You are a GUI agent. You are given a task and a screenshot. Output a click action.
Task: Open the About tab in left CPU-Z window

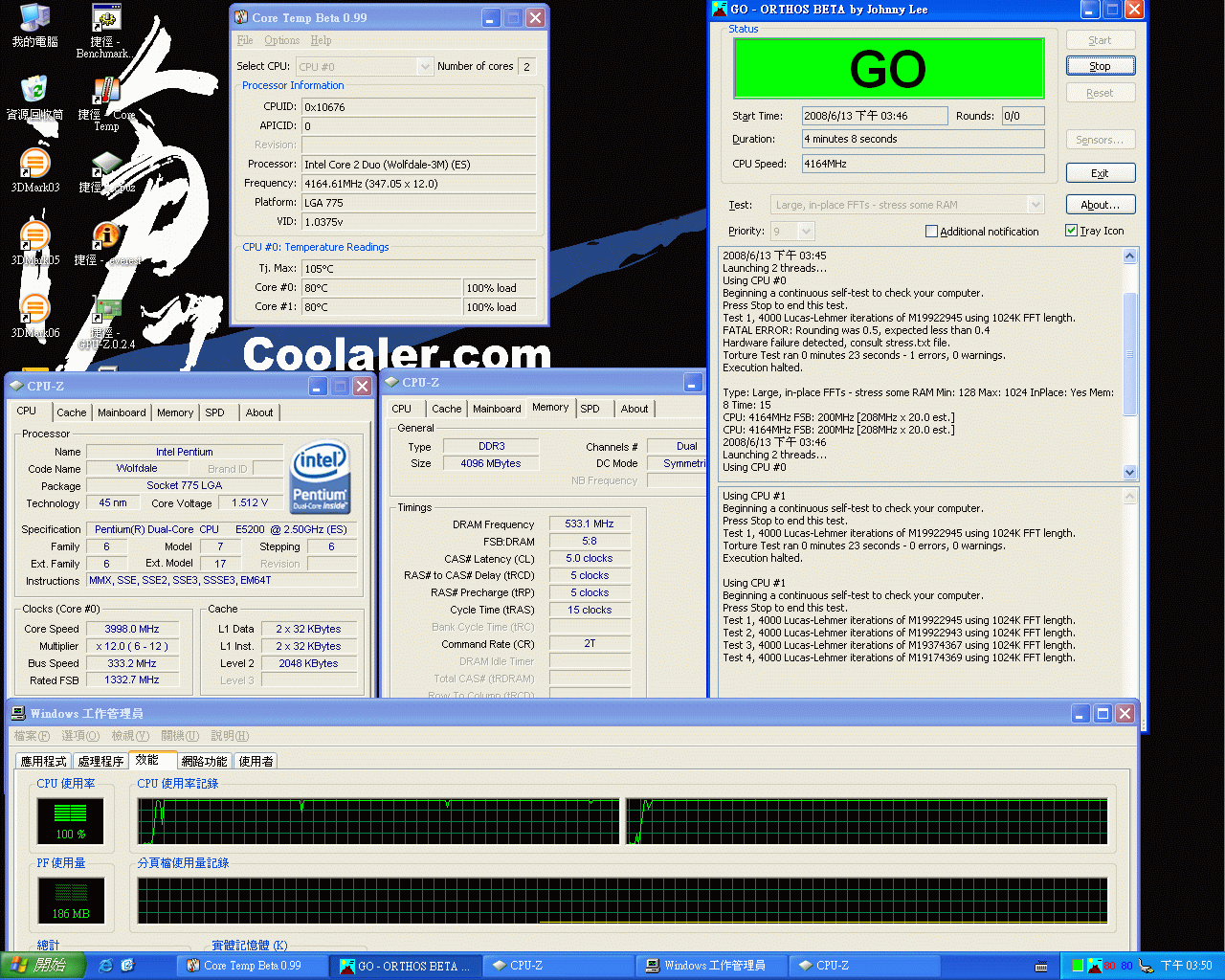259,412
